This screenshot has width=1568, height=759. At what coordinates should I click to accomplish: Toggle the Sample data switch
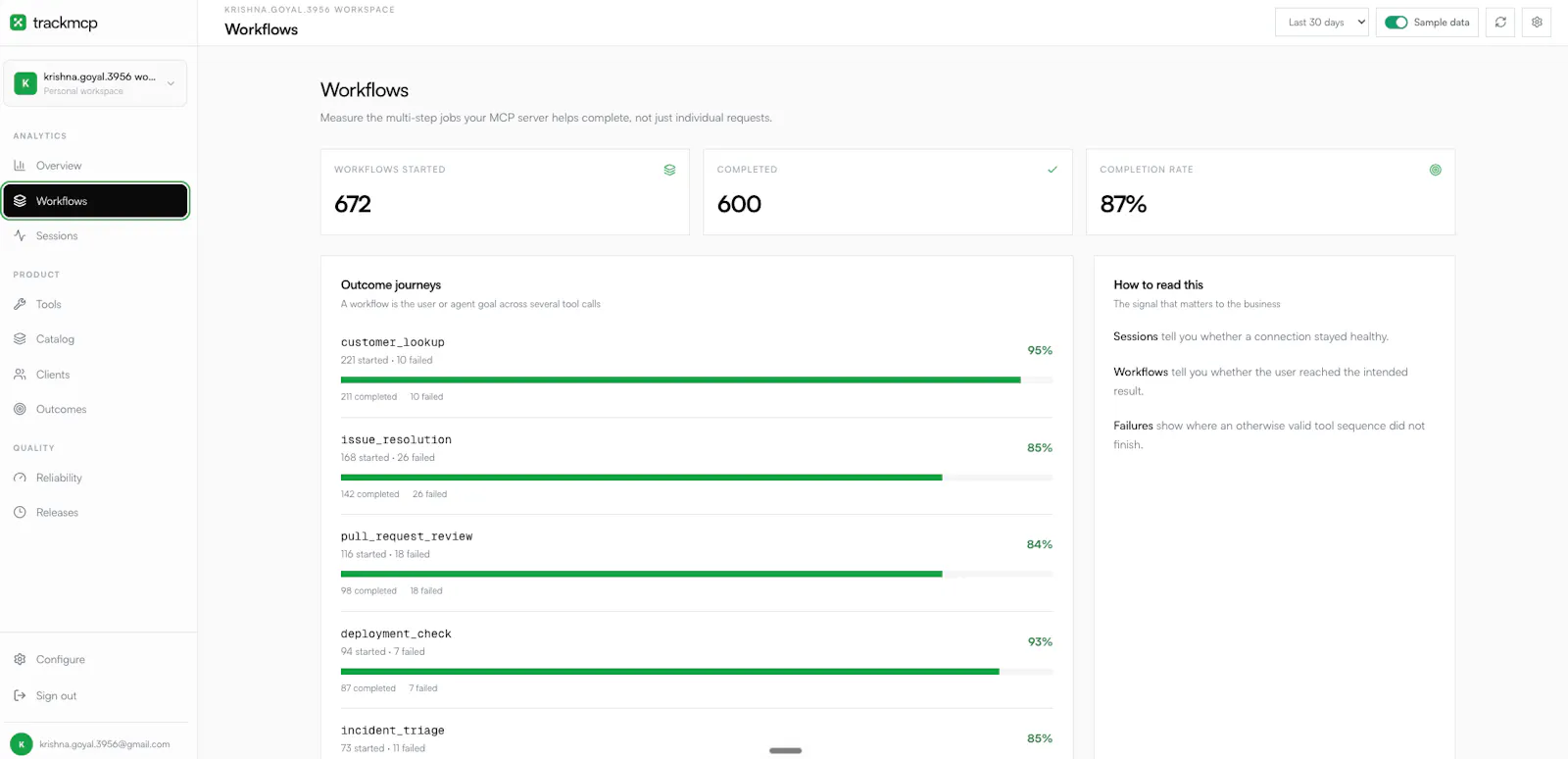pyautogui.click(x=1396, y=23)
